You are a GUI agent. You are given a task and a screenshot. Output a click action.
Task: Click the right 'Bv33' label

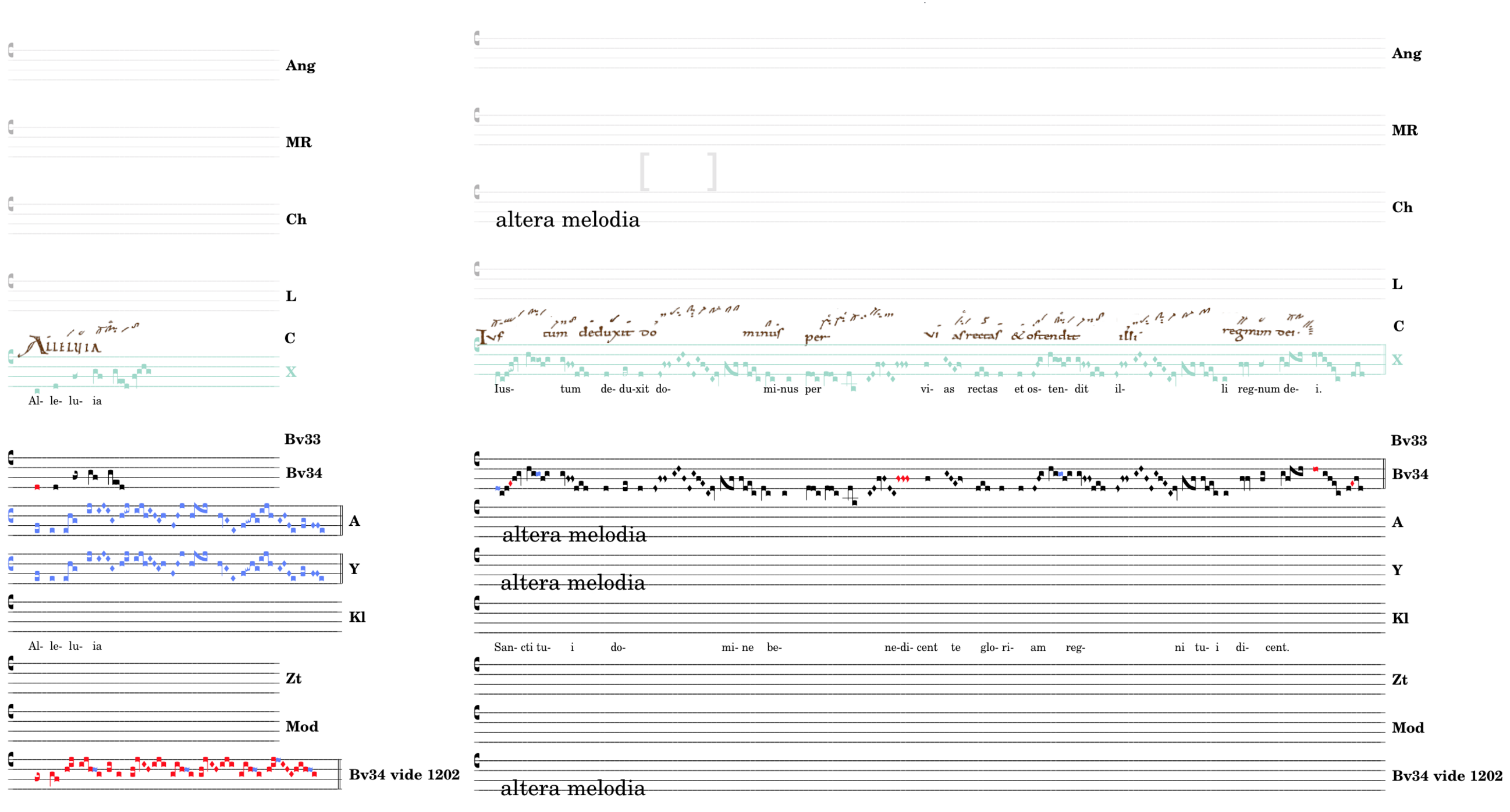coord(1409,440)
